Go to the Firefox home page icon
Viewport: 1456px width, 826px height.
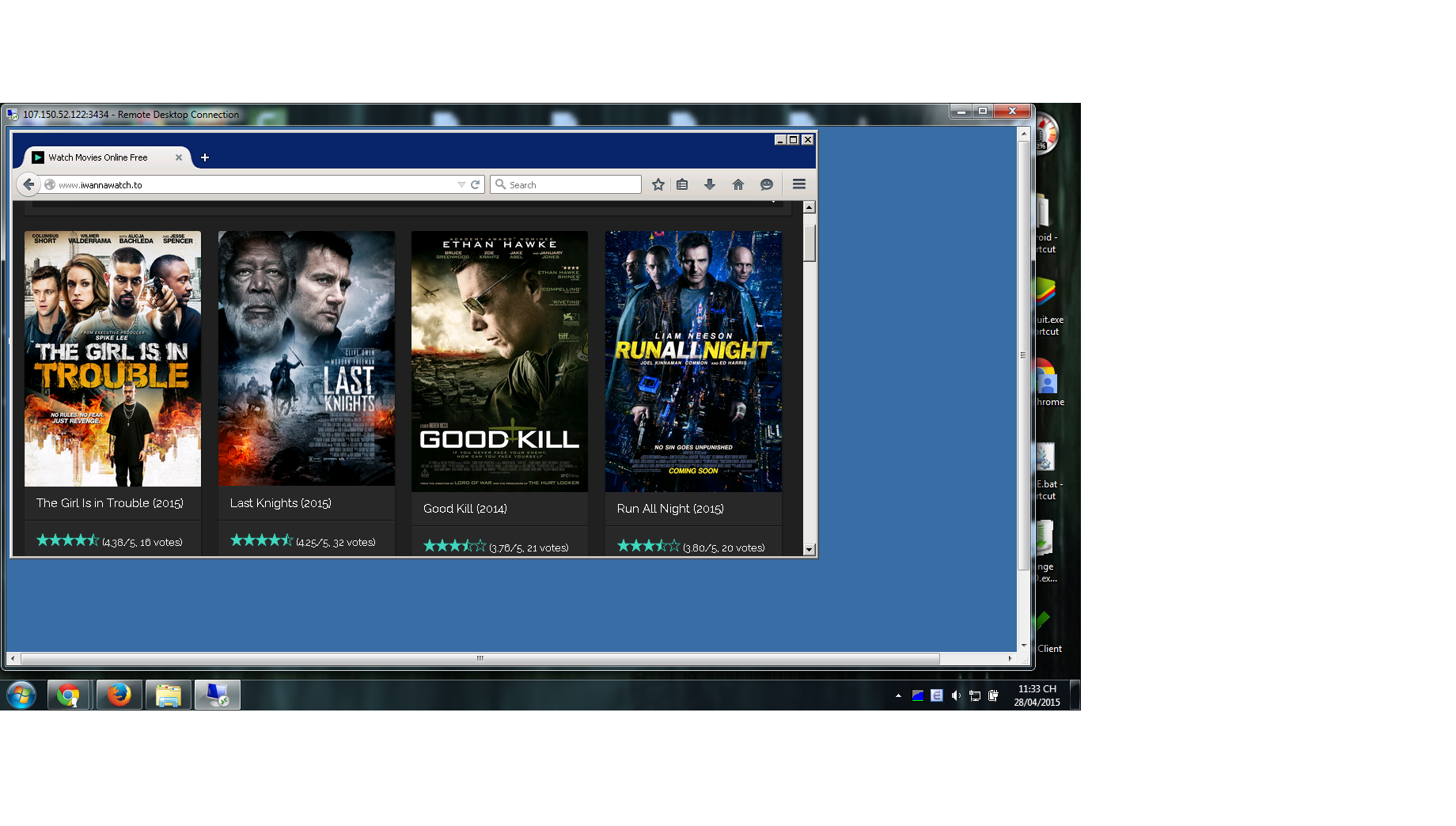point(738,184)
